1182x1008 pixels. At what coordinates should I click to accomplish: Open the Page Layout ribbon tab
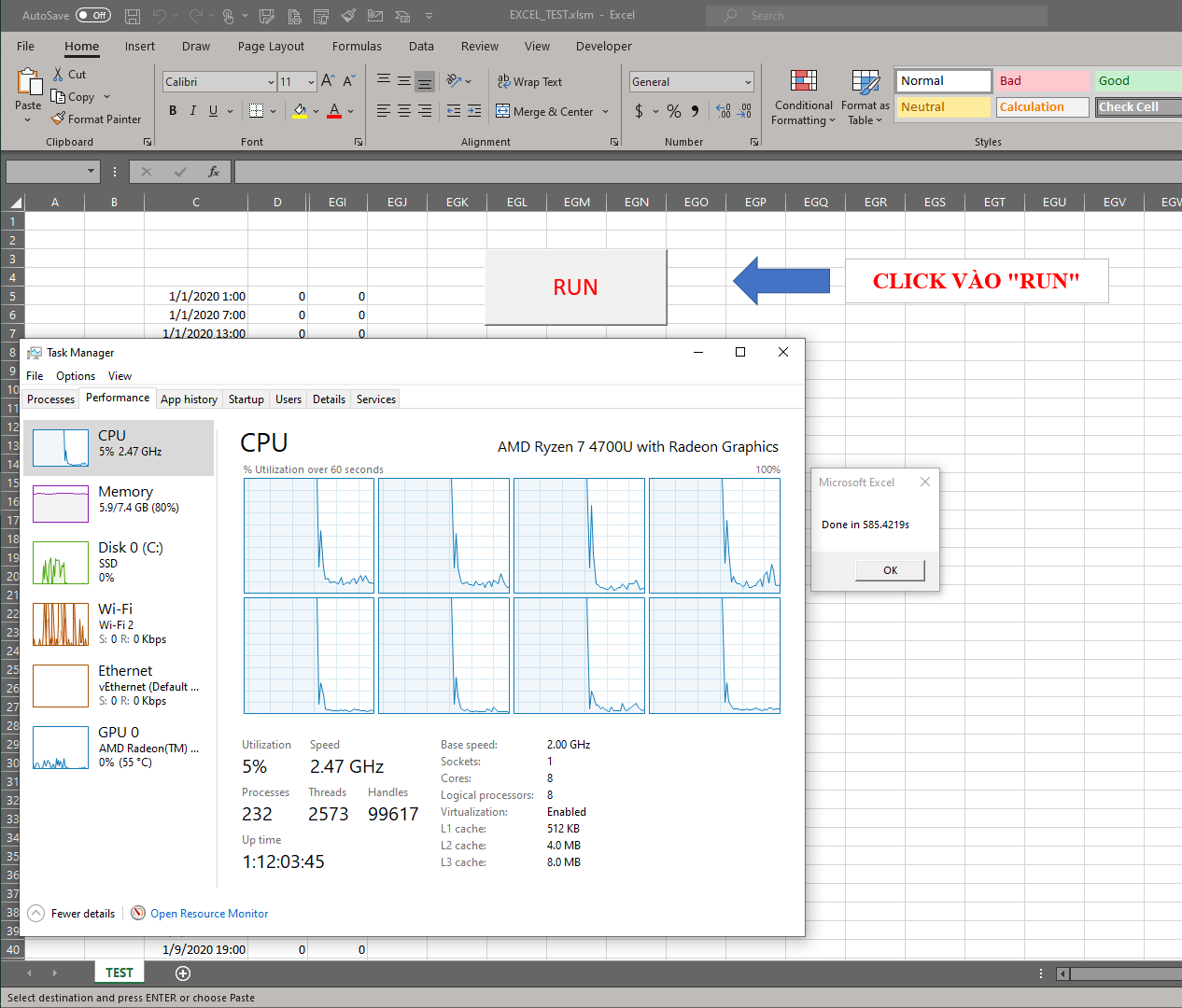271,46
